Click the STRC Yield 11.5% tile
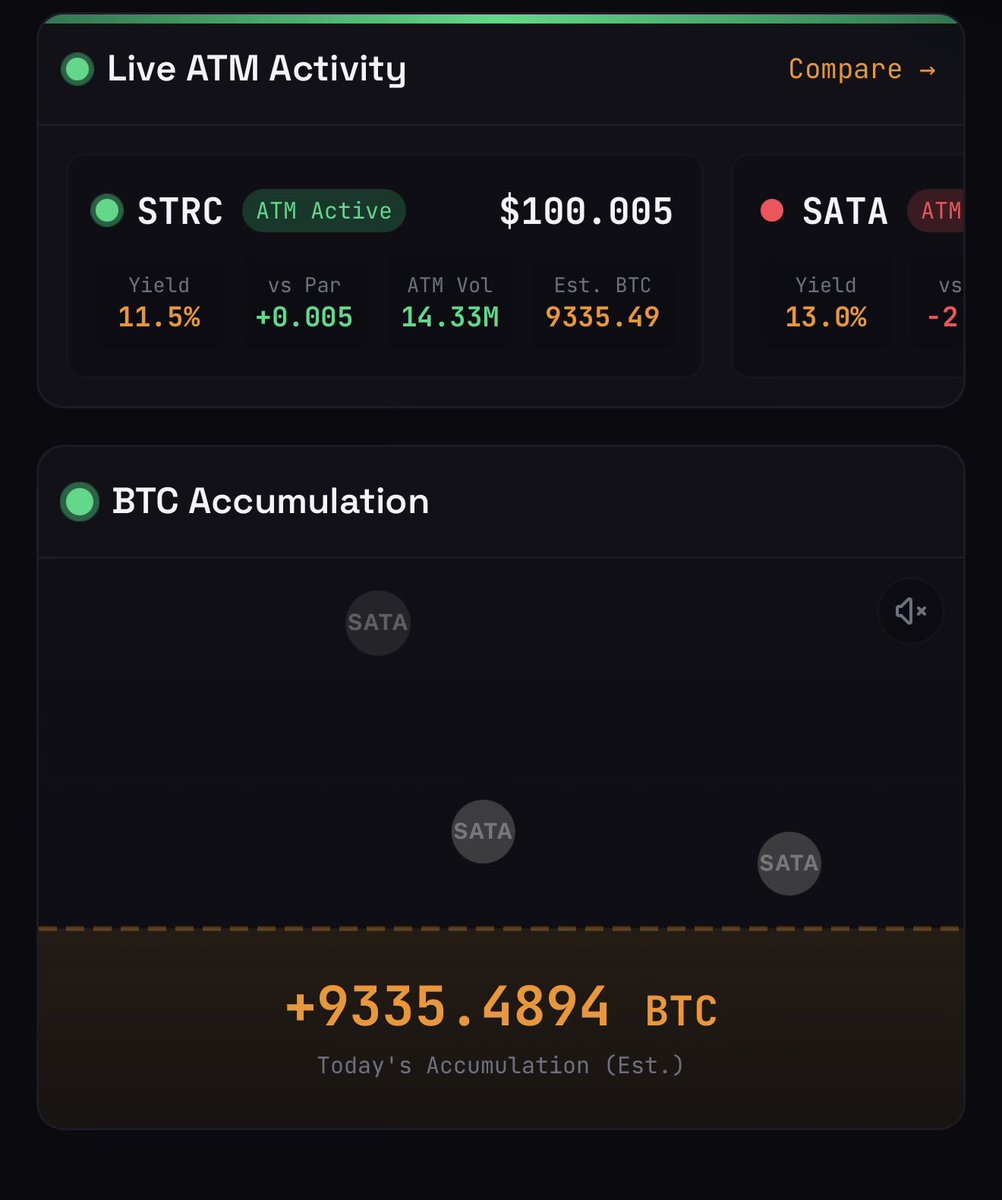This screenshot has width=1002, height=1200. pyautogui.click(x=159, y=303)
